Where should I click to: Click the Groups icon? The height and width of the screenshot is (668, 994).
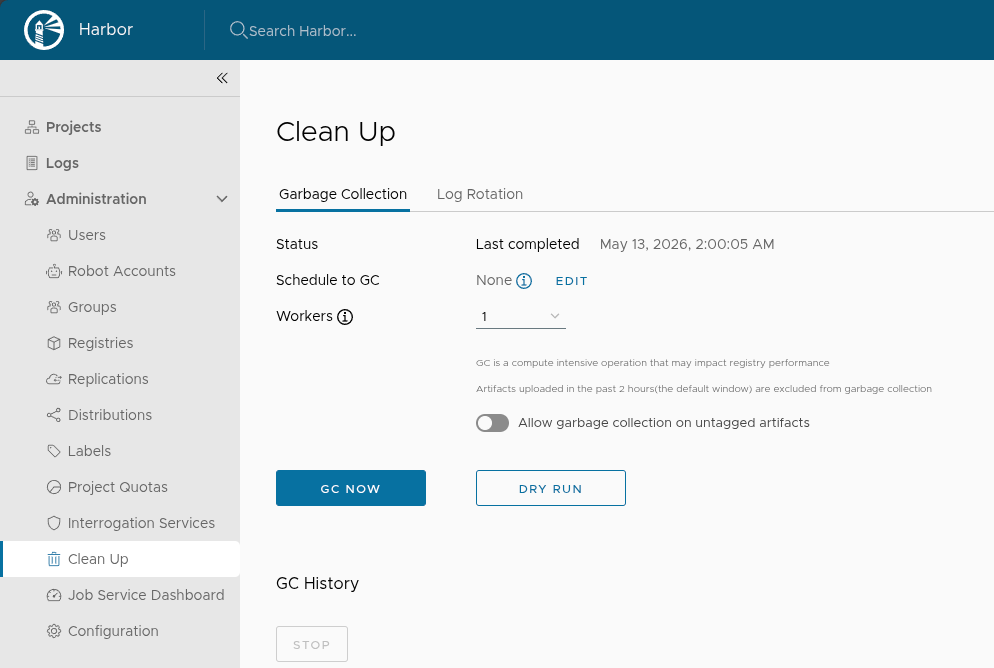[x=54, y=307]
